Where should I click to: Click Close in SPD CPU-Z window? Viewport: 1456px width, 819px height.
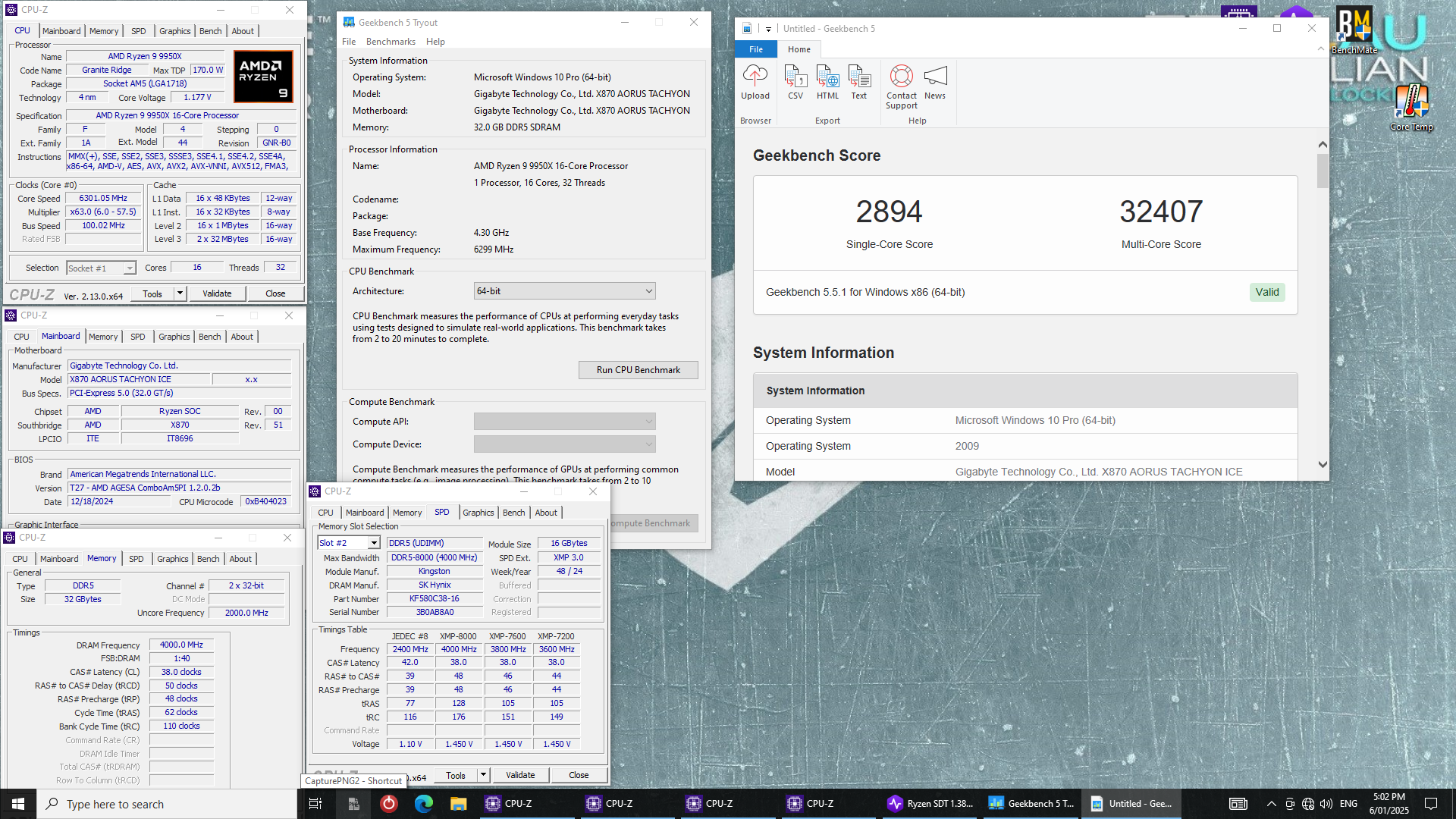579,775
